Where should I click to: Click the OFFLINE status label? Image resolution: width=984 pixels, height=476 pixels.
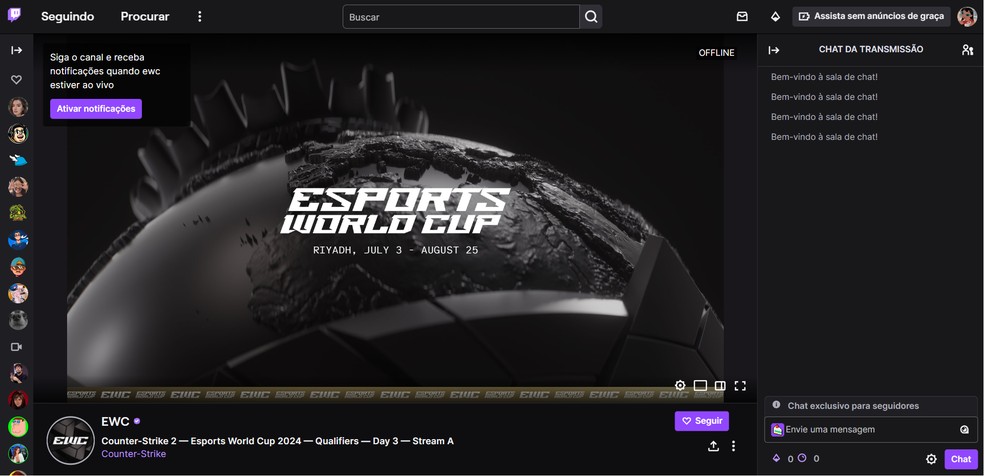[717, 53]
